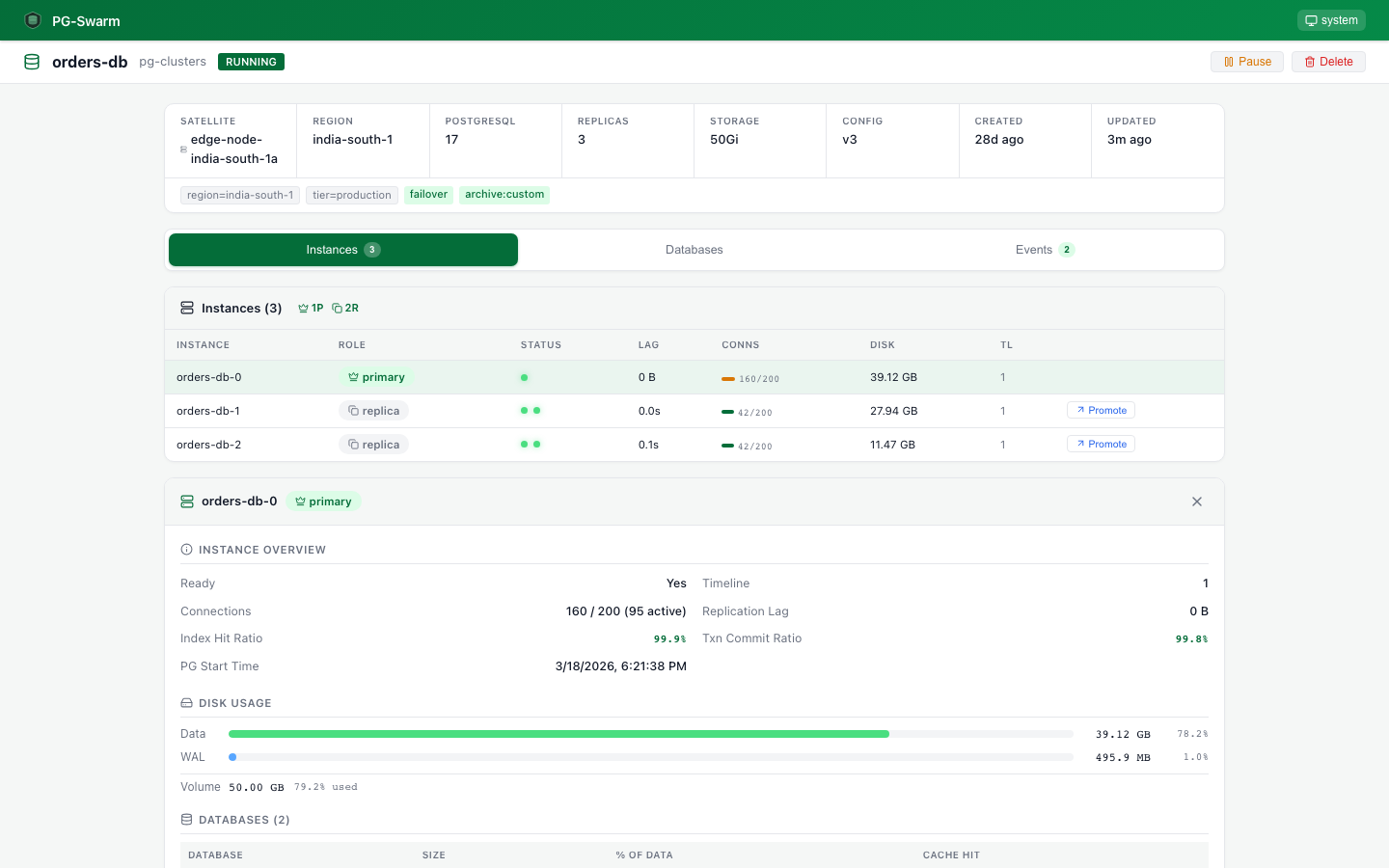Click the replica role badge for orders-db-2
The image size is (1389, 868).
pos(373,445)
